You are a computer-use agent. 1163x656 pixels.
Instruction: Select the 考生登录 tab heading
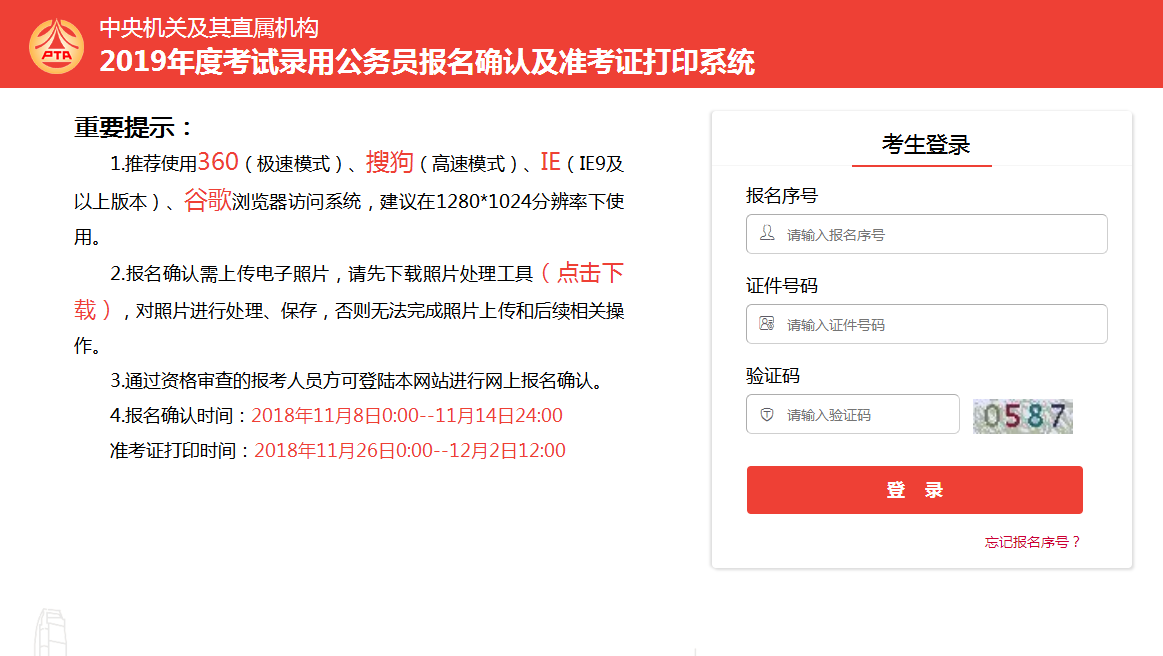tap(925, 144)
